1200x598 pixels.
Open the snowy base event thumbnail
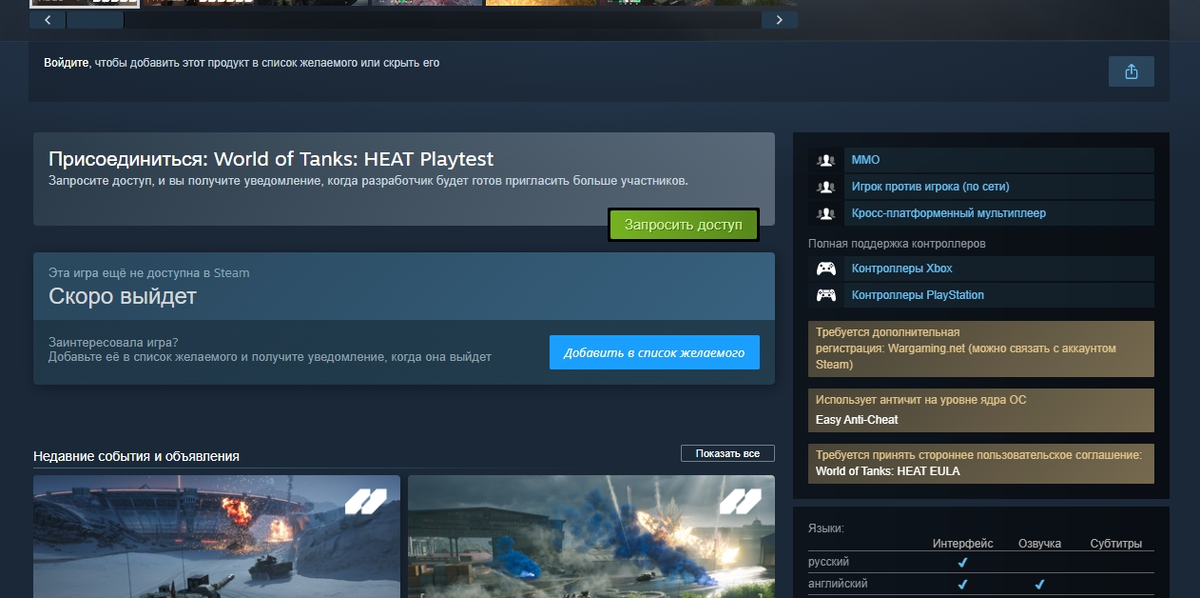(216, 536)
